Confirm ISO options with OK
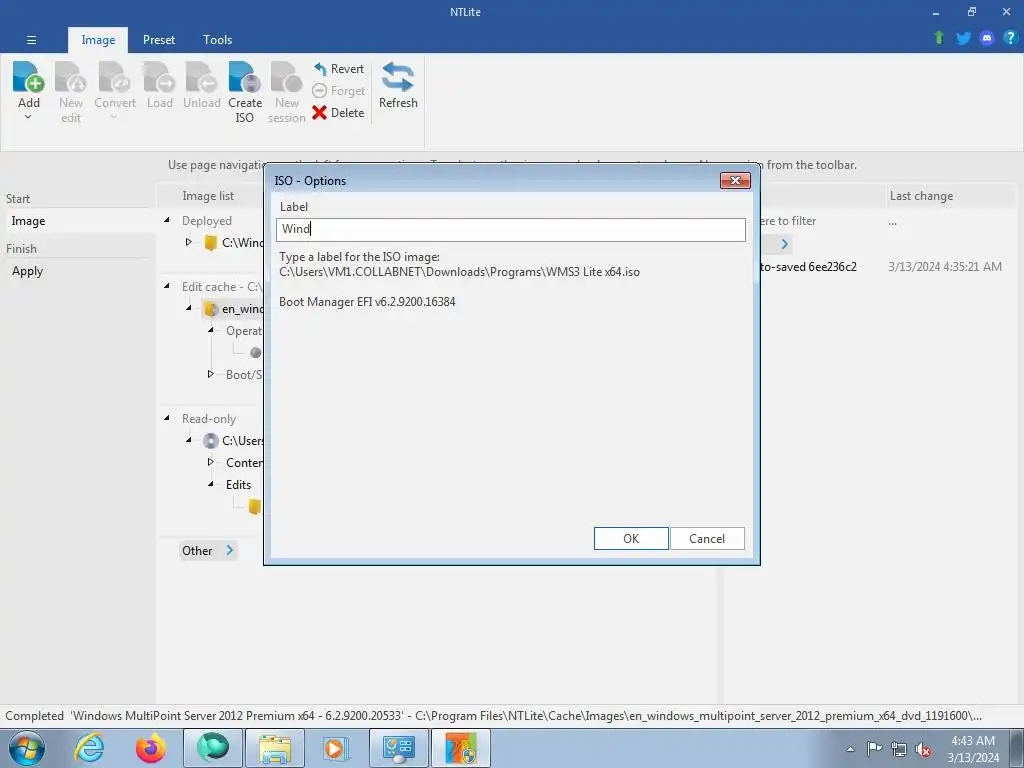This screenshot has height=768, width=1024. point(631,539)
